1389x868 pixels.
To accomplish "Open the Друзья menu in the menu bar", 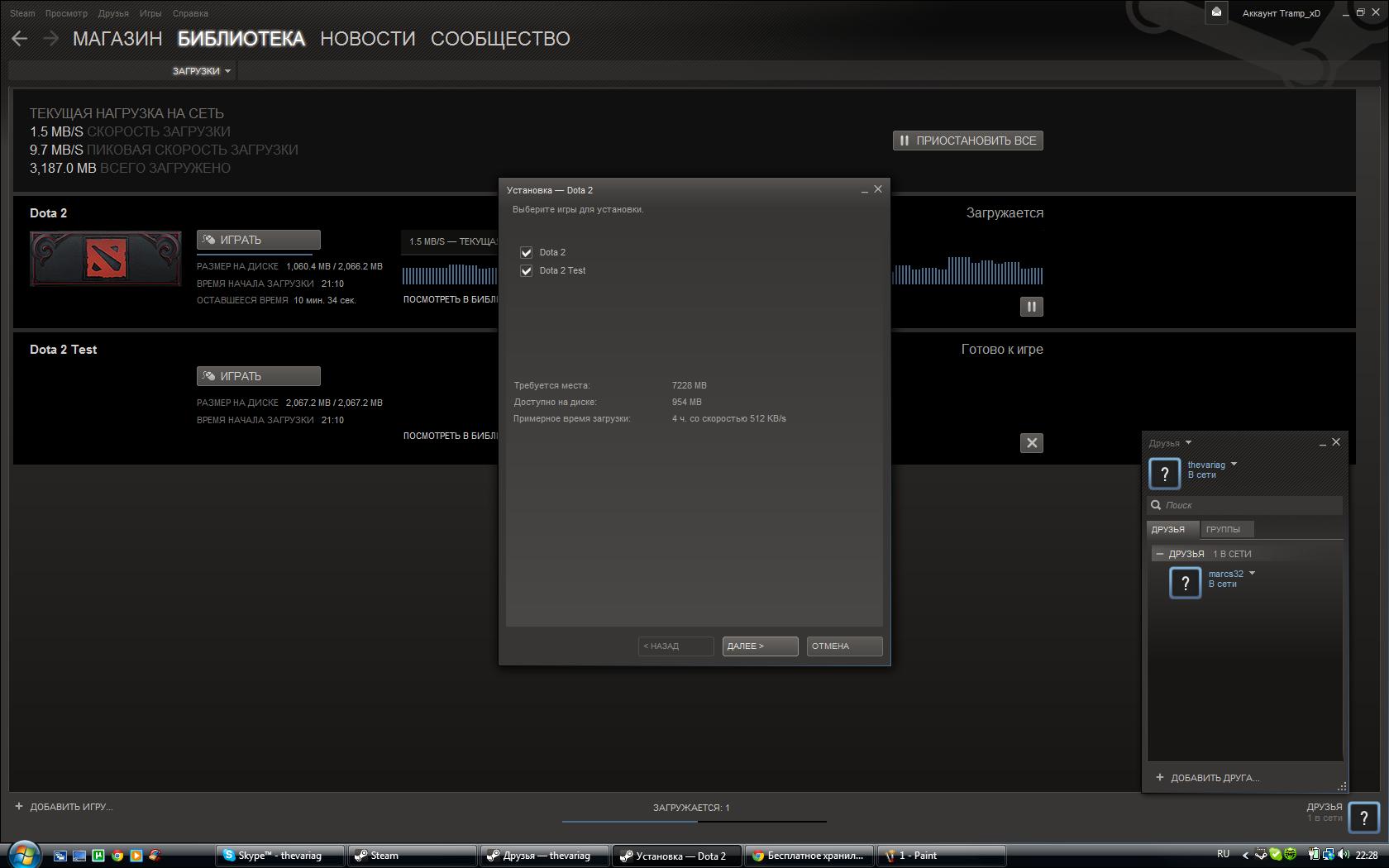I will pyautogui.click(x=113, y=13).
